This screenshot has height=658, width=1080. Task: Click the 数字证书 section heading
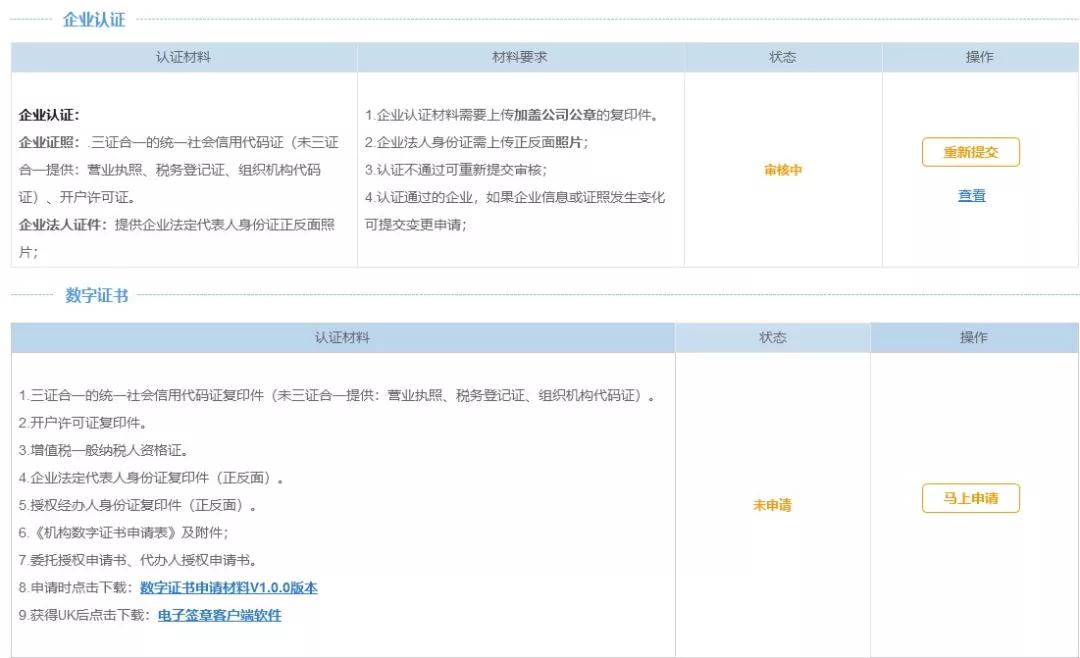coord(96,296)
